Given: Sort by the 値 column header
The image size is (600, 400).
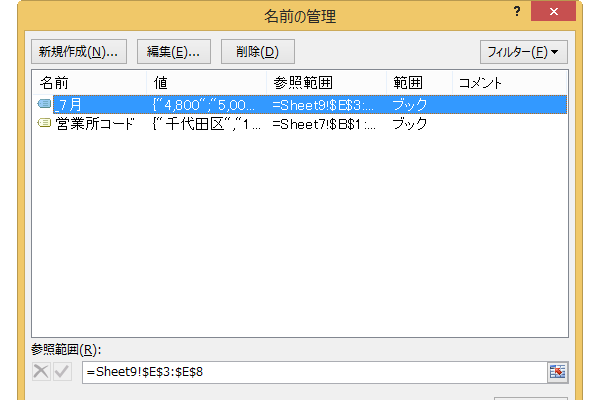Looking at the screenshot, I should 207,83.
